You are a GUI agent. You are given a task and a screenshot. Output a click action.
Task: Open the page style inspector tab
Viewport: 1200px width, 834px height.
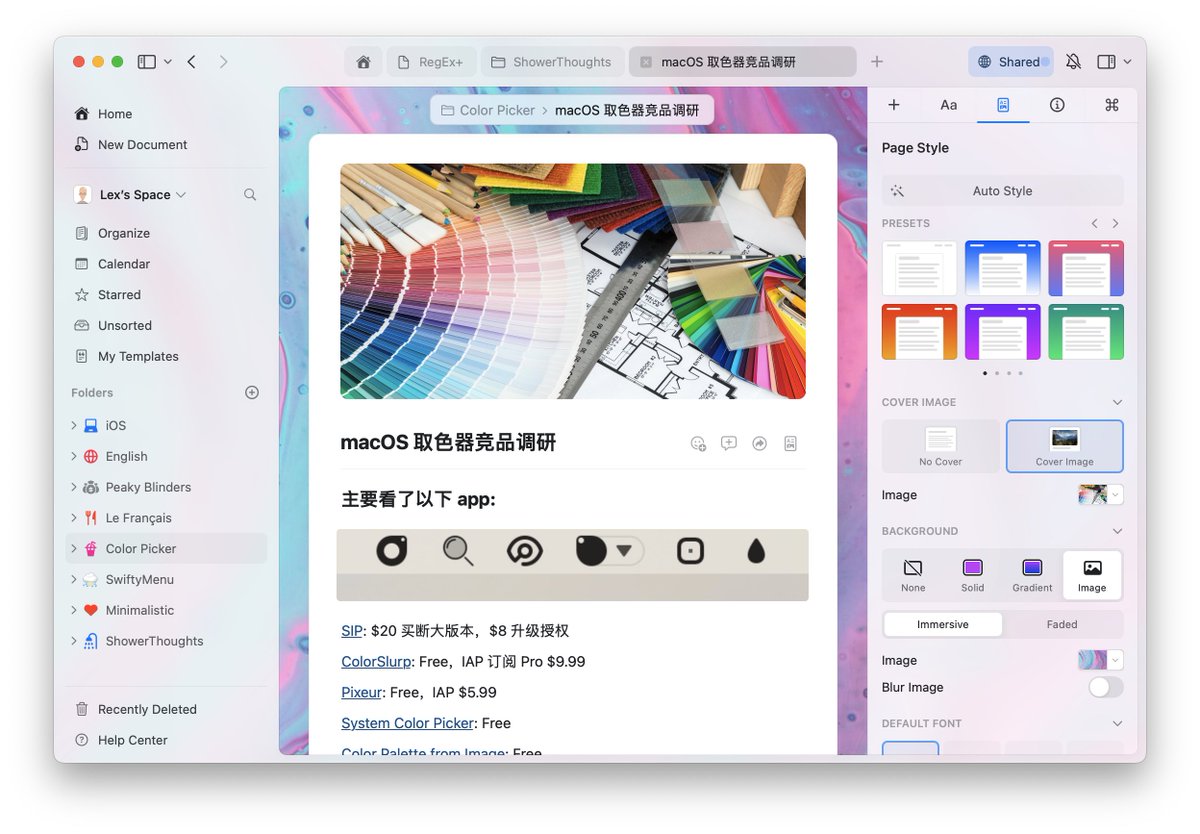point(1003,105)
